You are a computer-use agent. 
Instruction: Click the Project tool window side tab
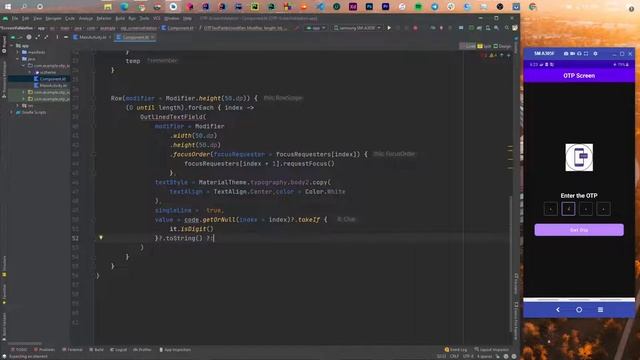click(4, 45)
